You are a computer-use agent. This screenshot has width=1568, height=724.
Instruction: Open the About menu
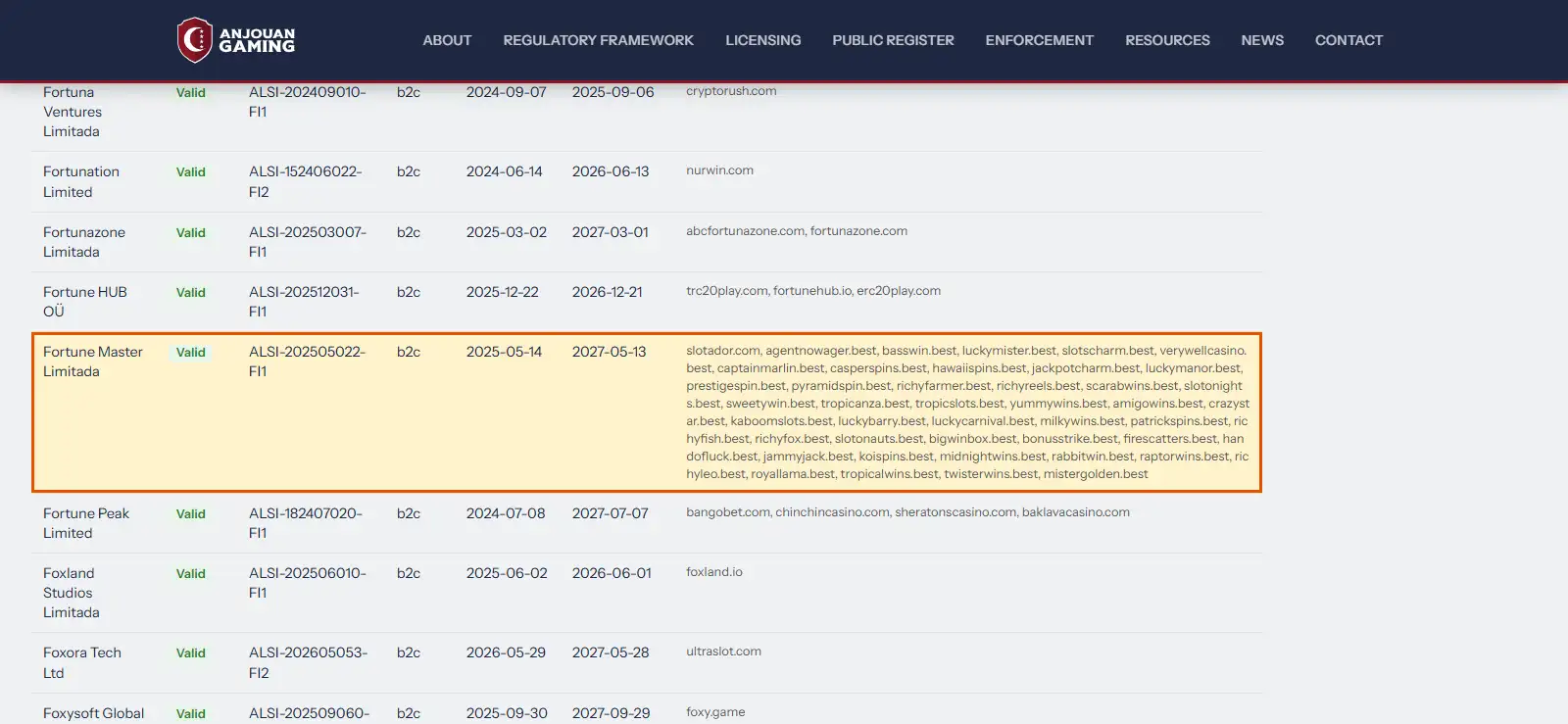(x=447, y=40)
